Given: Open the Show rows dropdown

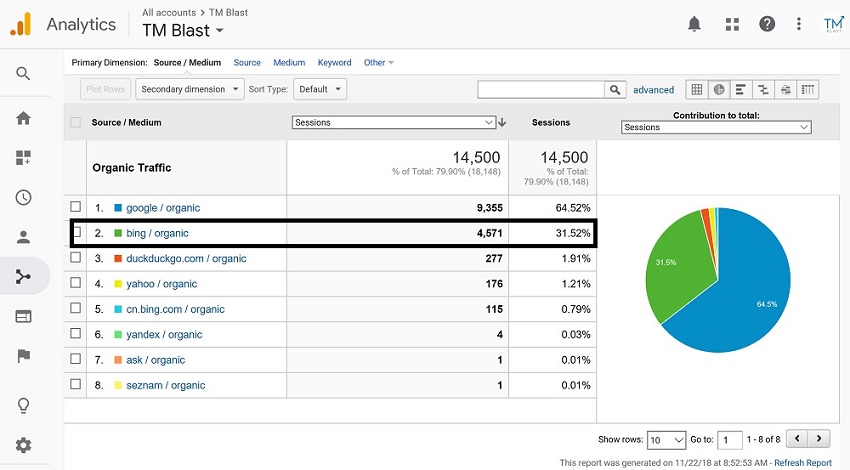Looking at the screenshot, I should (x=667, y=440).
